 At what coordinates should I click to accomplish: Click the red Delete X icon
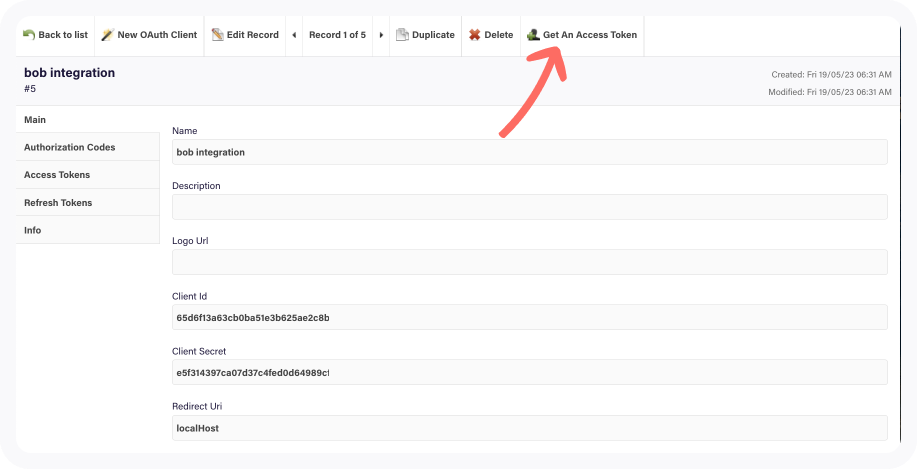pyautogui.click(x=475, y=35)
